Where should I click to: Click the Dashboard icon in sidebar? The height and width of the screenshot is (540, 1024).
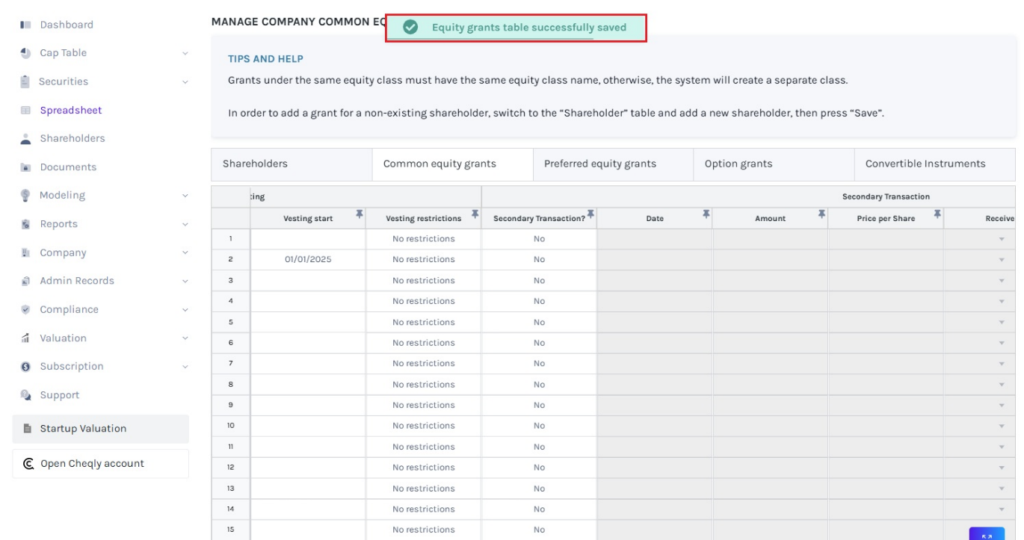(x=26, y=25)
